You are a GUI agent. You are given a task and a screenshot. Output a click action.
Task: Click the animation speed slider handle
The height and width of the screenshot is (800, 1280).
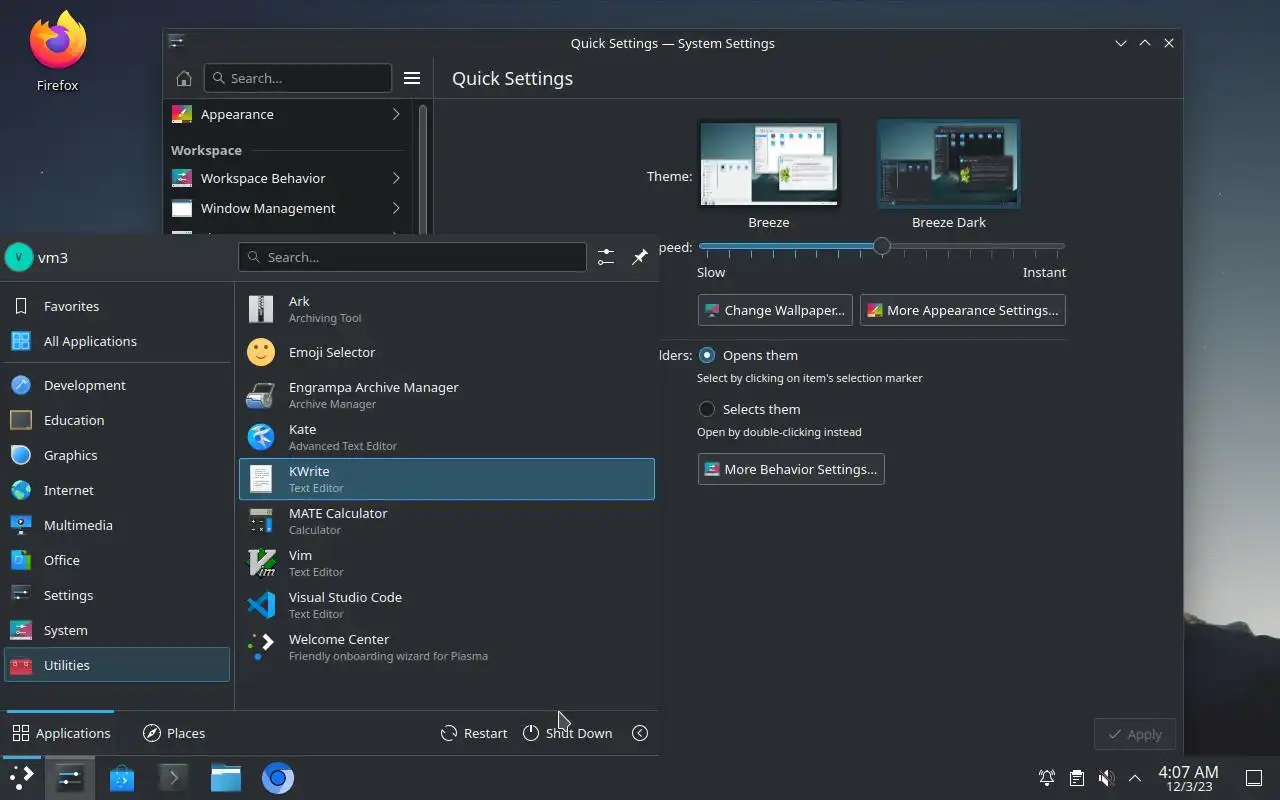click(881, 246)
